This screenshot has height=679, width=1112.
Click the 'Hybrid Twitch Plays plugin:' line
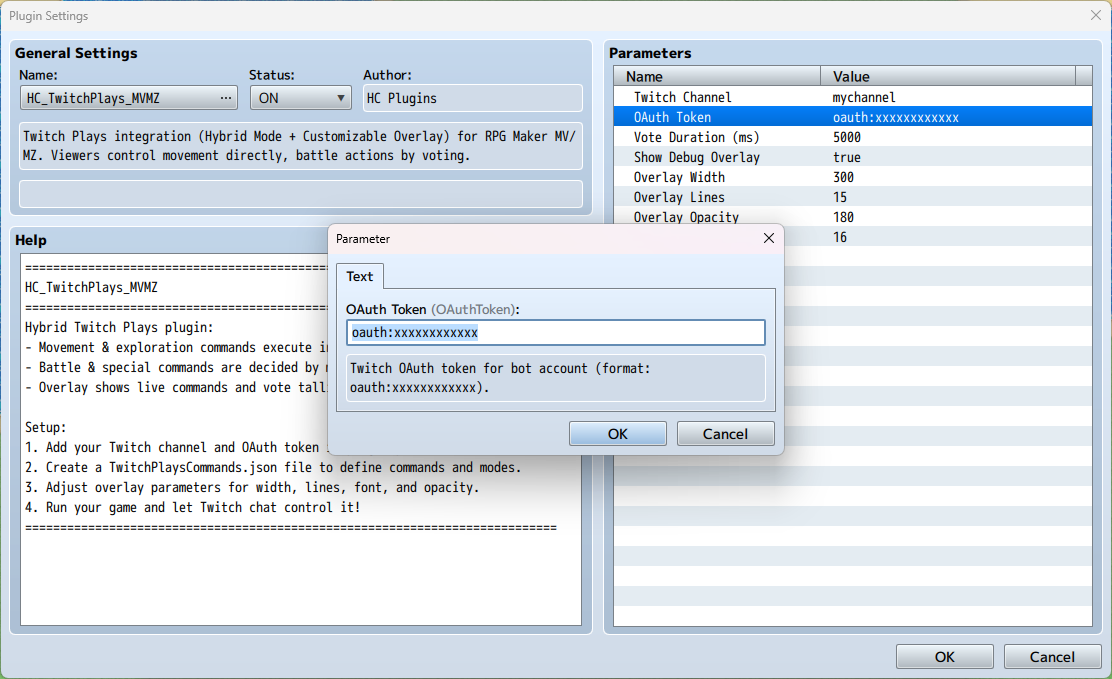pyautogui.click(x=119, y=327)
